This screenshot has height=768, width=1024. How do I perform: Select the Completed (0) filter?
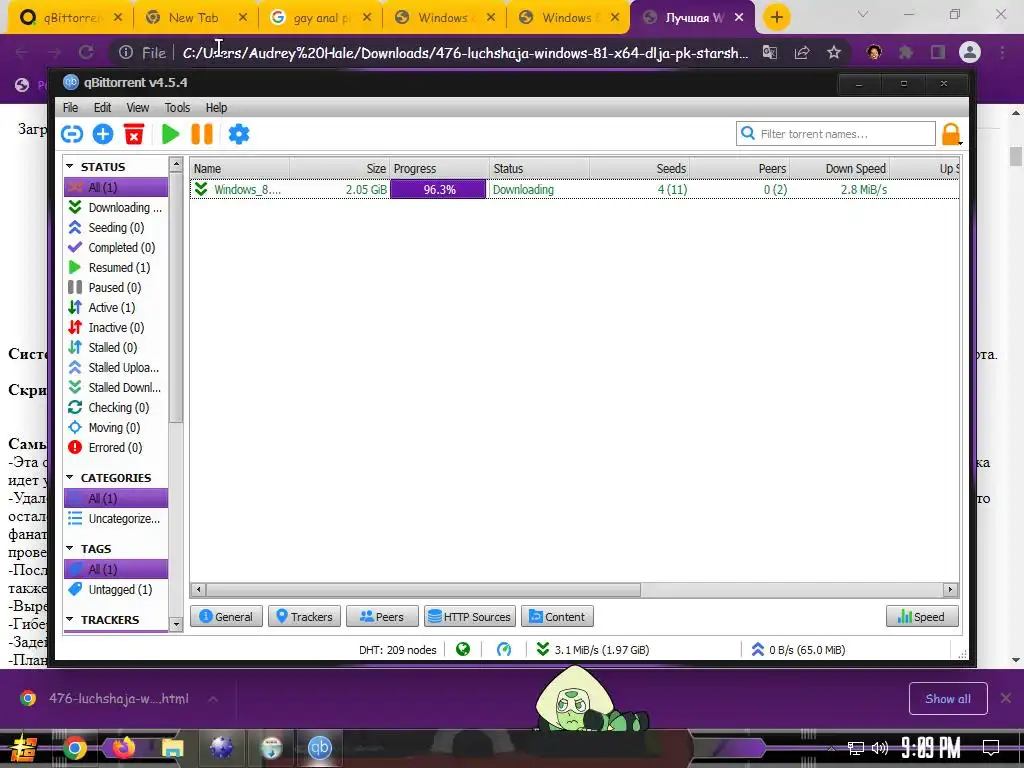point(116,248)
